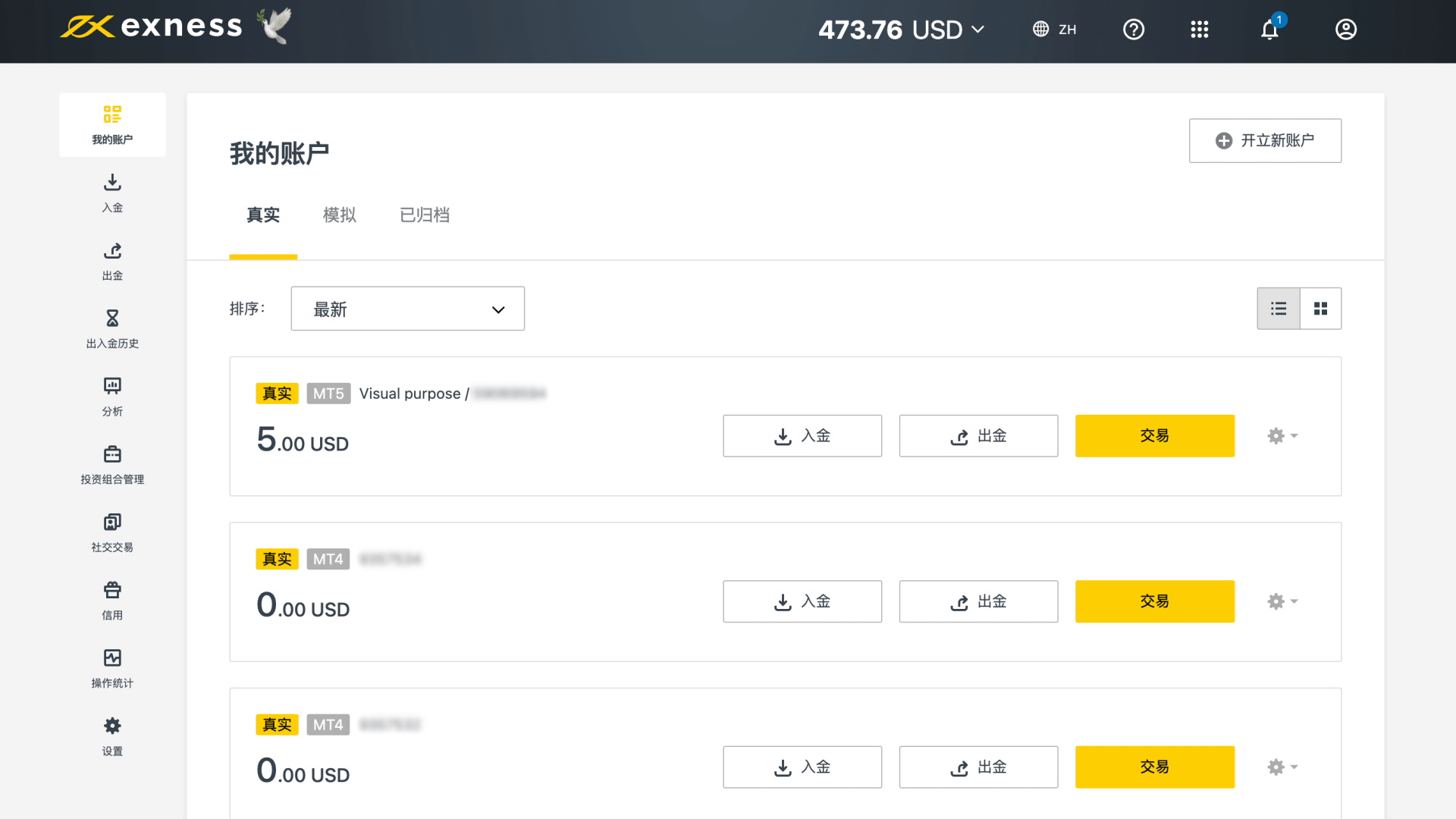This screenshot has width=1456, height=819.
Task: Open 操作统计 performance statistics icon
Action: tap(112, 668)
